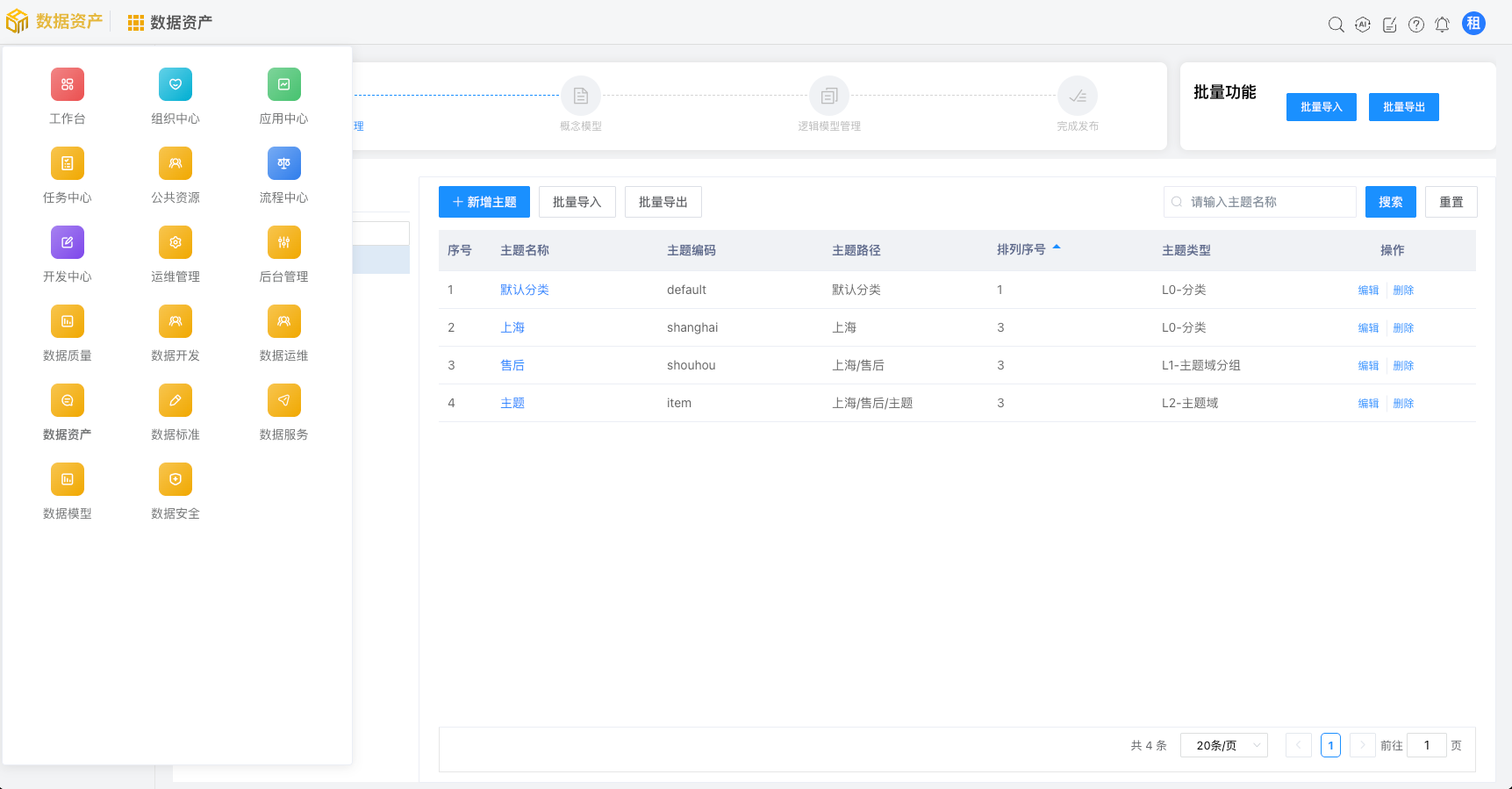Open the 数据安全 shield icon
The width and height of the screenshot is (1512, 789).
pyautogui.click(x=176, y=480)
